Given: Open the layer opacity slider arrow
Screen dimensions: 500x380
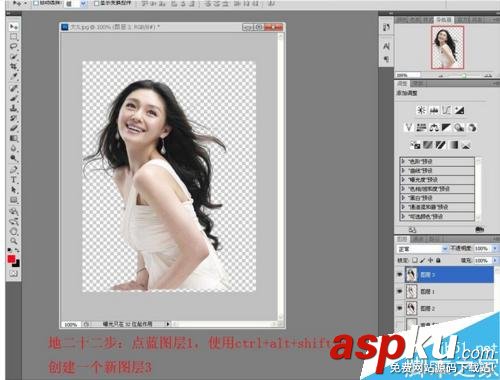Looking at the screenshot, I should [495, 249].
